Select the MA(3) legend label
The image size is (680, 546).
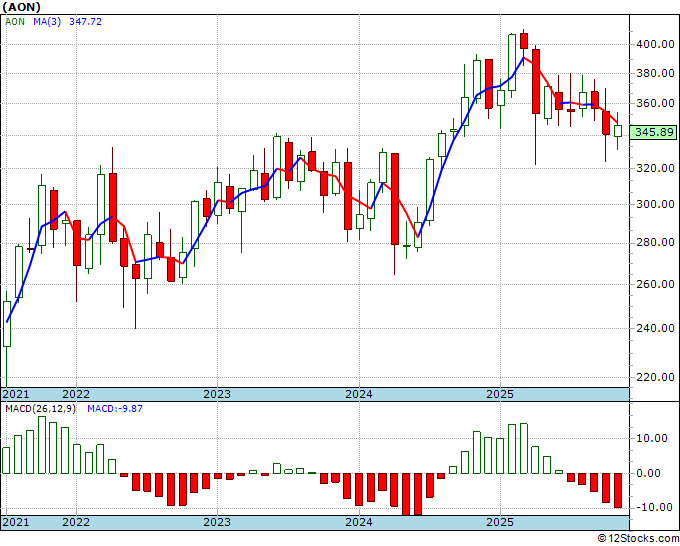(47, 22)
